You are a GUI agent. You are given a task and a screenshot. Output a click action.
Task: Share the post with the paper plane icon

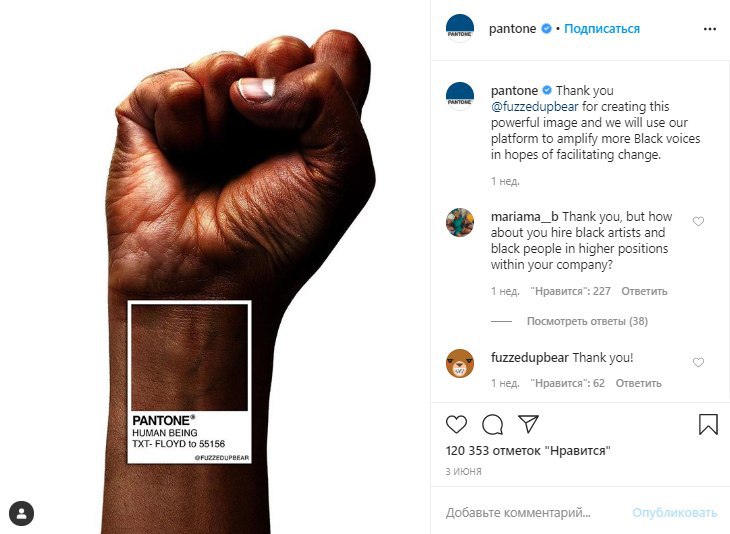(x=528, y=424)
